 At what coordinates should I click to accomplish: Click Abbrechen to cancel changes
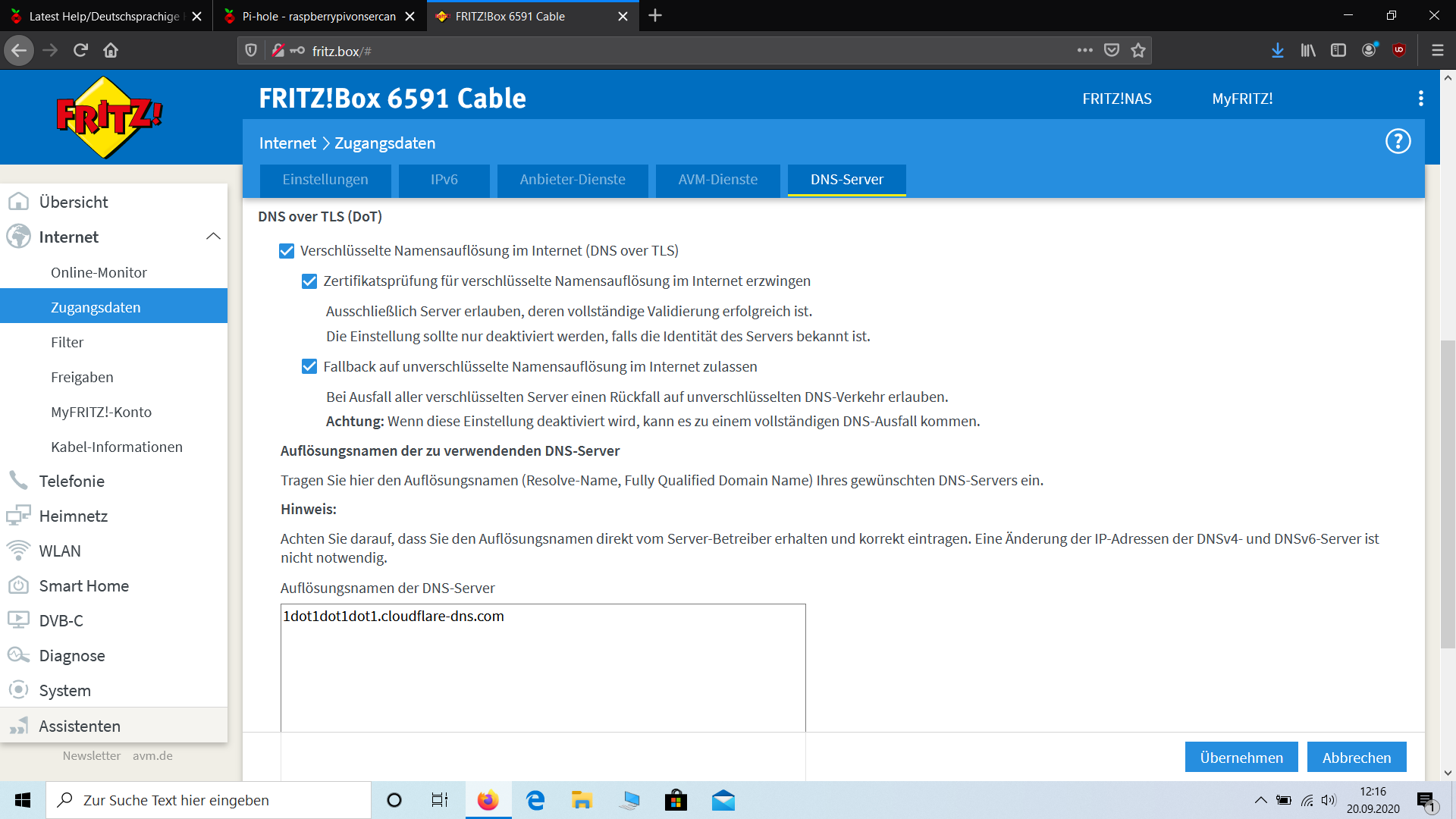tap(1357, 757)
